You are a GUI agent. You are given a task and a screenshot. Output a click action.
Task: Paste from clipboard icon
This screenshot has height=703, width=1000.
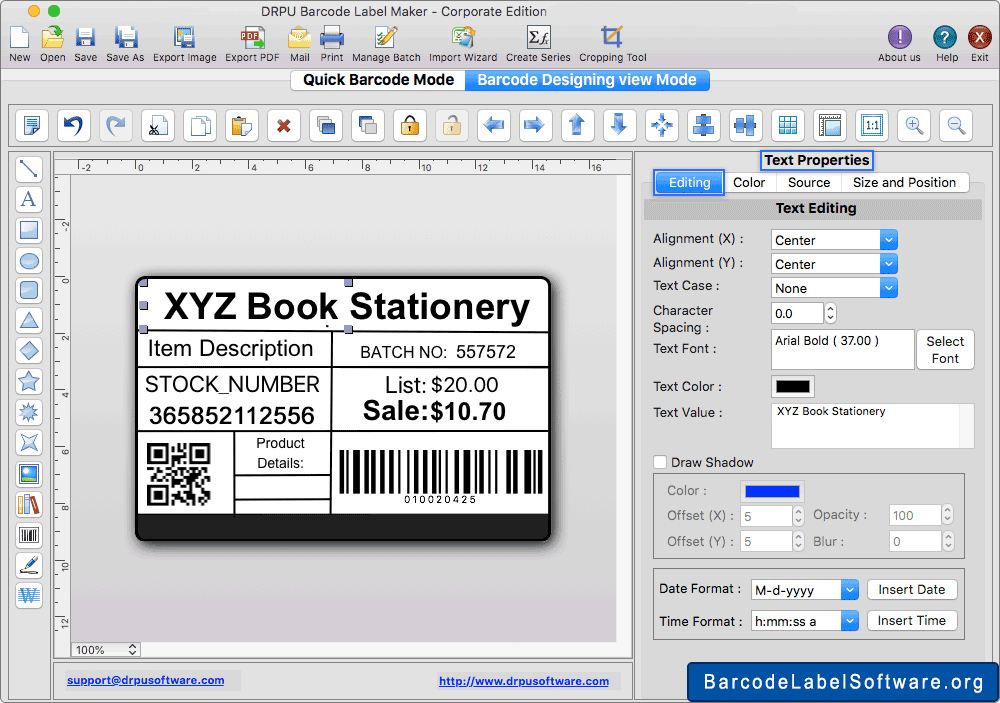242,125
